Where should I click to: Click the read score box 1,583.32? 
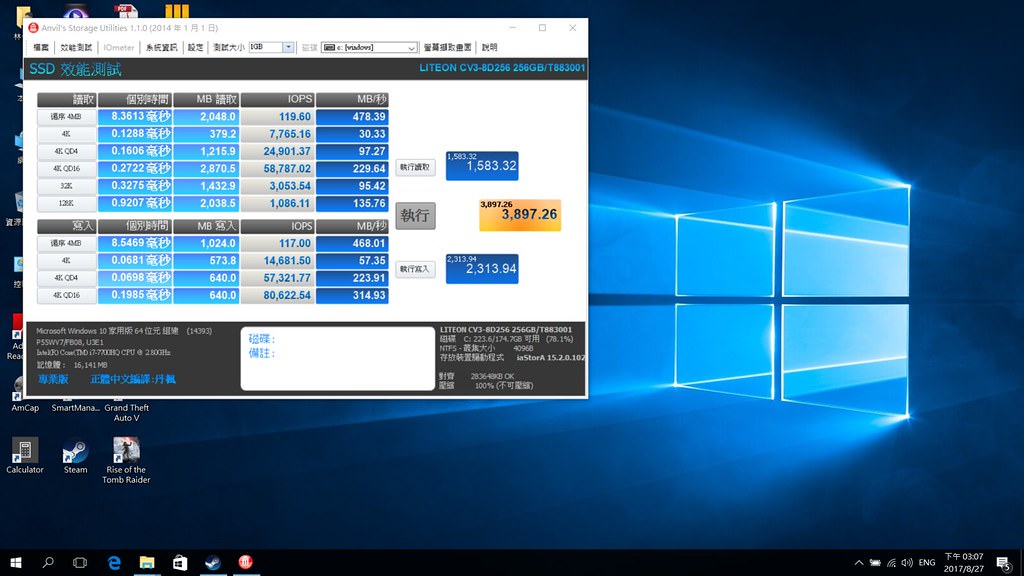482,166
